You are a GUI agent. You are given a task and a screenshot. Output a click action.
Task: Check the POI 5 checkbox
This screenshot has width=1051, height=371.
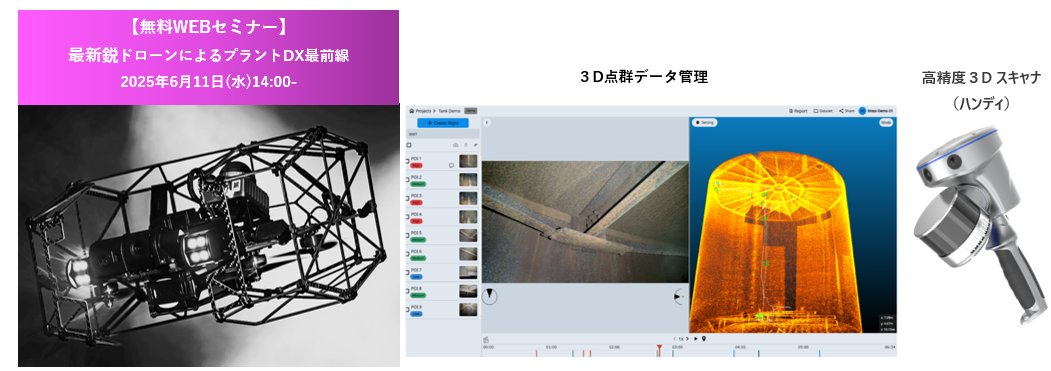coord(408,235)
